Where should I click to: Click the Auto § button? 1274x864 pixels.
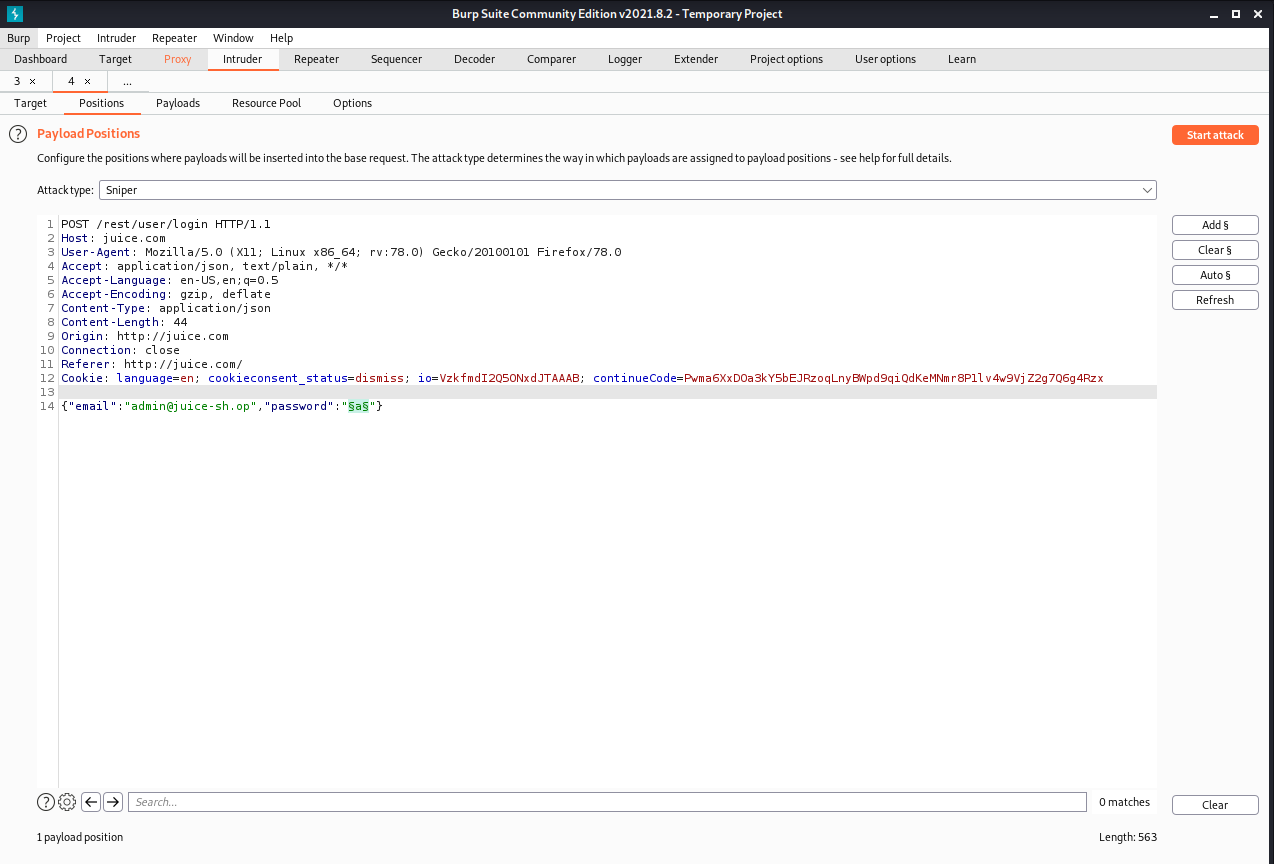point(1215,275)
